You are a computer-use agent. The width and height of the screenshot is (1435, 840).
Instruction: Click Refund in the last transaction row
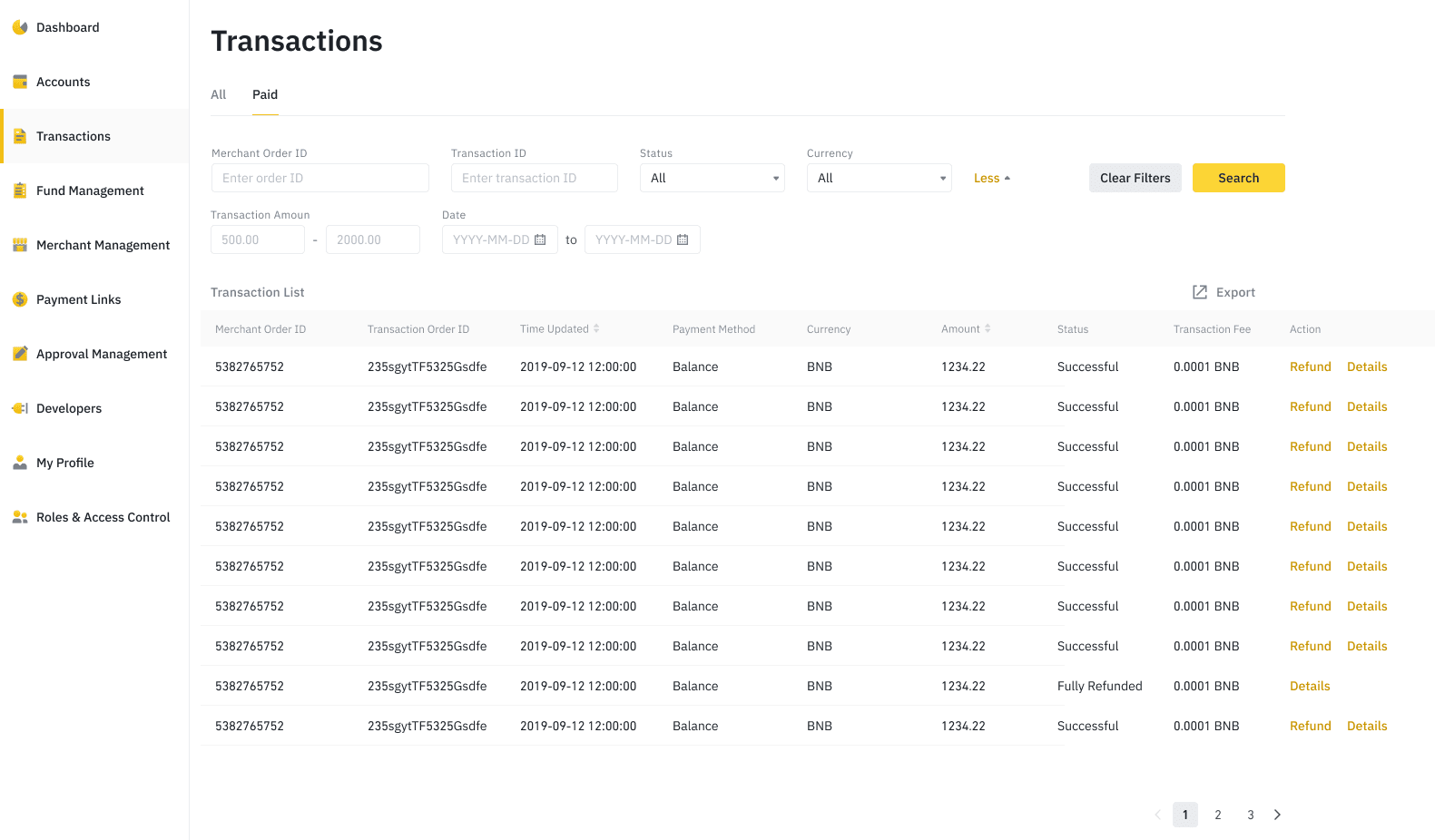pos(1311,726)
